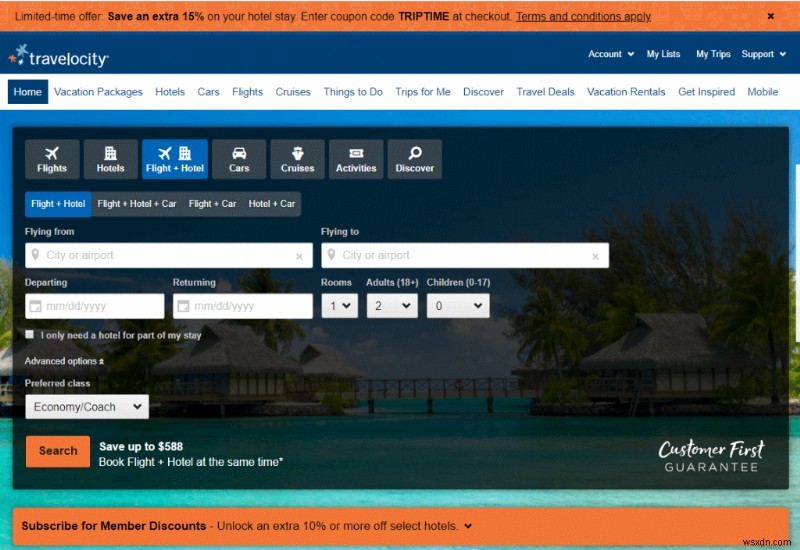Open Things to Do in the nav bar
Image resolution: width=800 pixels, height=550 pixels.
[353, 92]
